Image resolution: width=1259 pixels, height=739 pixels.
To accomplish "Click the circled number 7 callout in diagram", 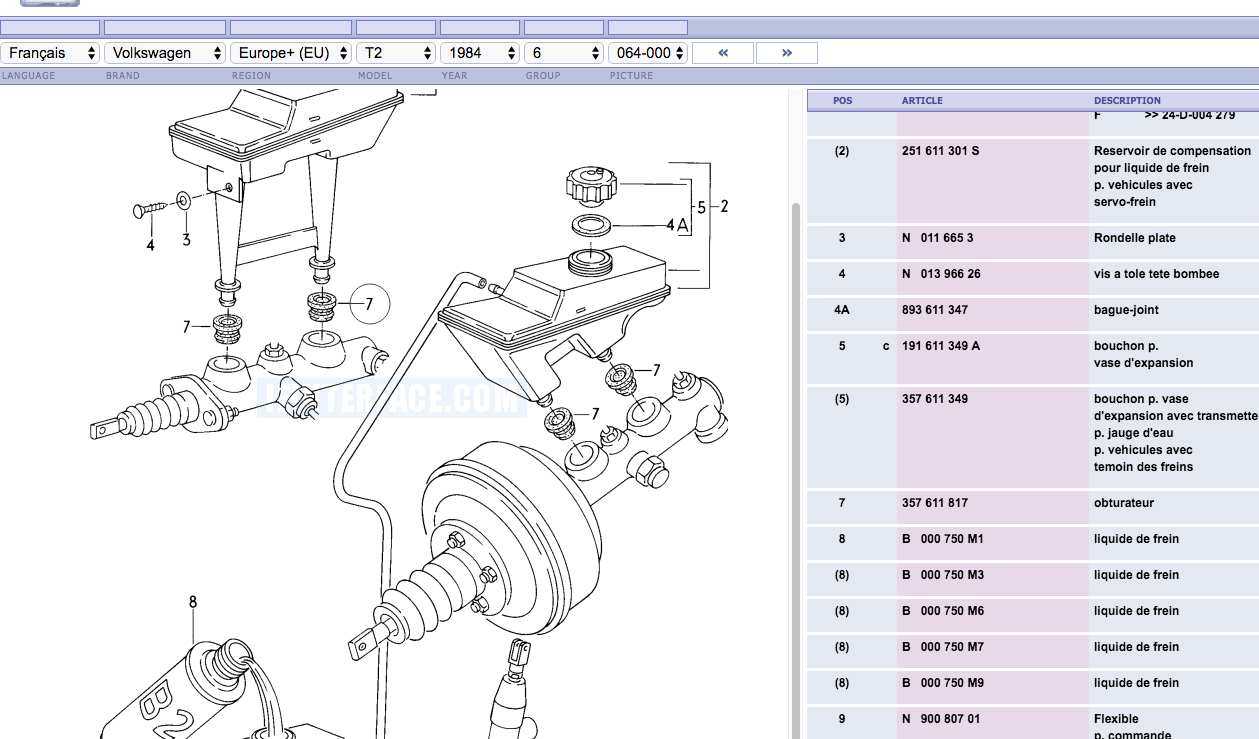I will (368, 304).
